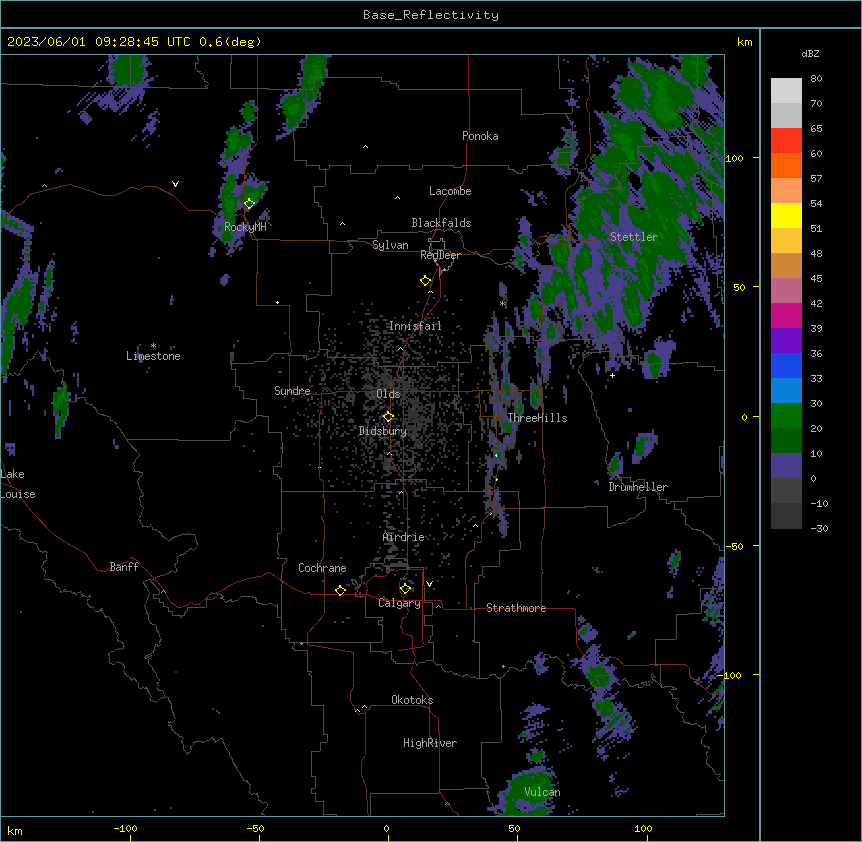Click the magenta 42 dBZ legend swatch

point(786,315)
